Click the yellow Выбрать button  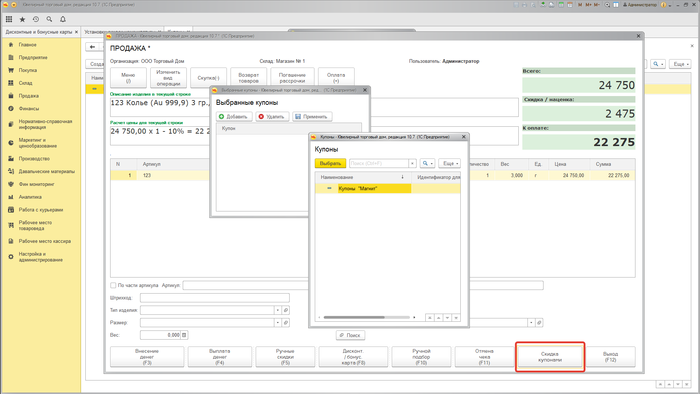330,163
